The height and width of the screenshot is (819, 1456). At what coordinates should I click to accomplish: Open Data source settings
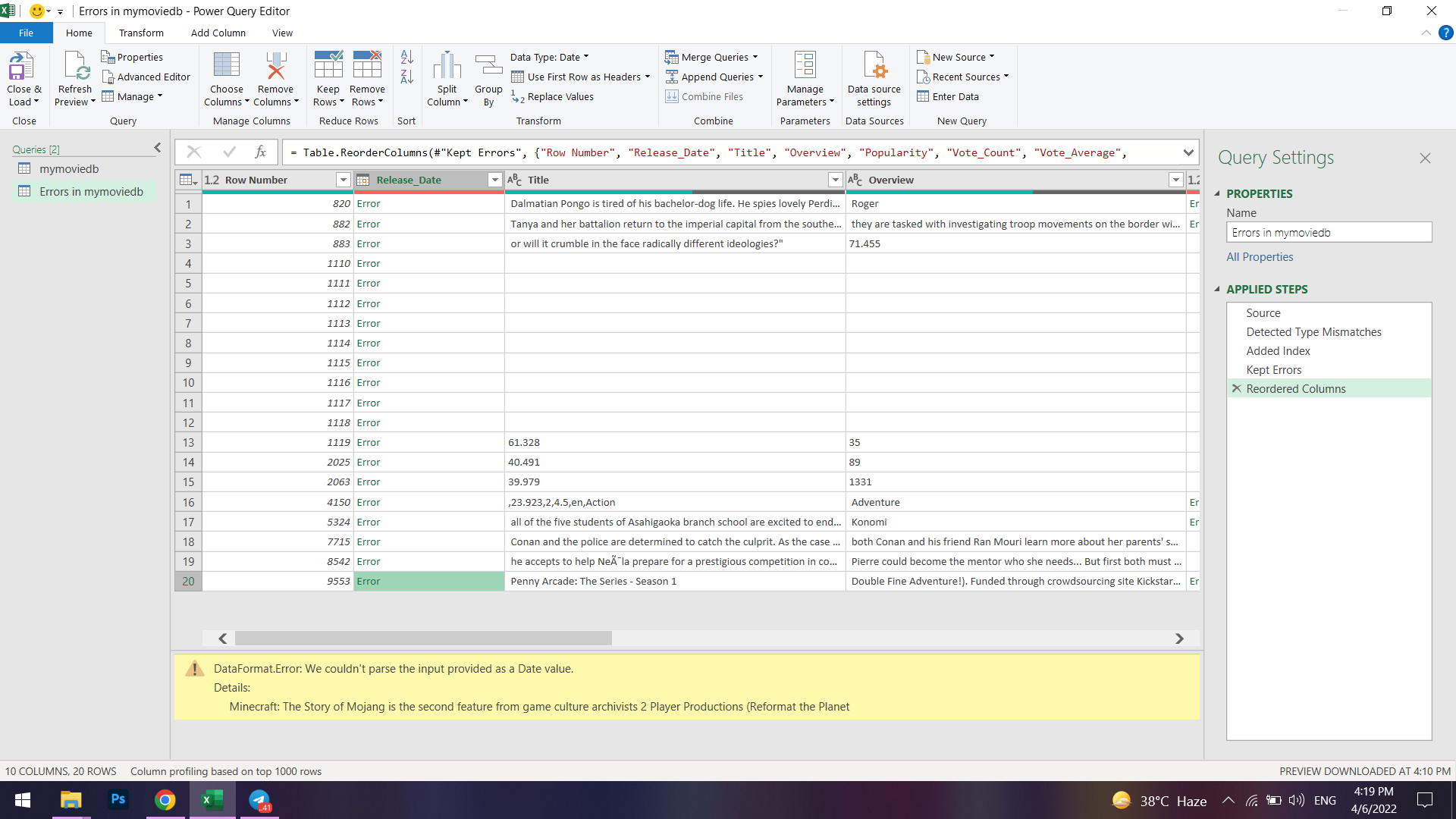click(x=874, y=67)
